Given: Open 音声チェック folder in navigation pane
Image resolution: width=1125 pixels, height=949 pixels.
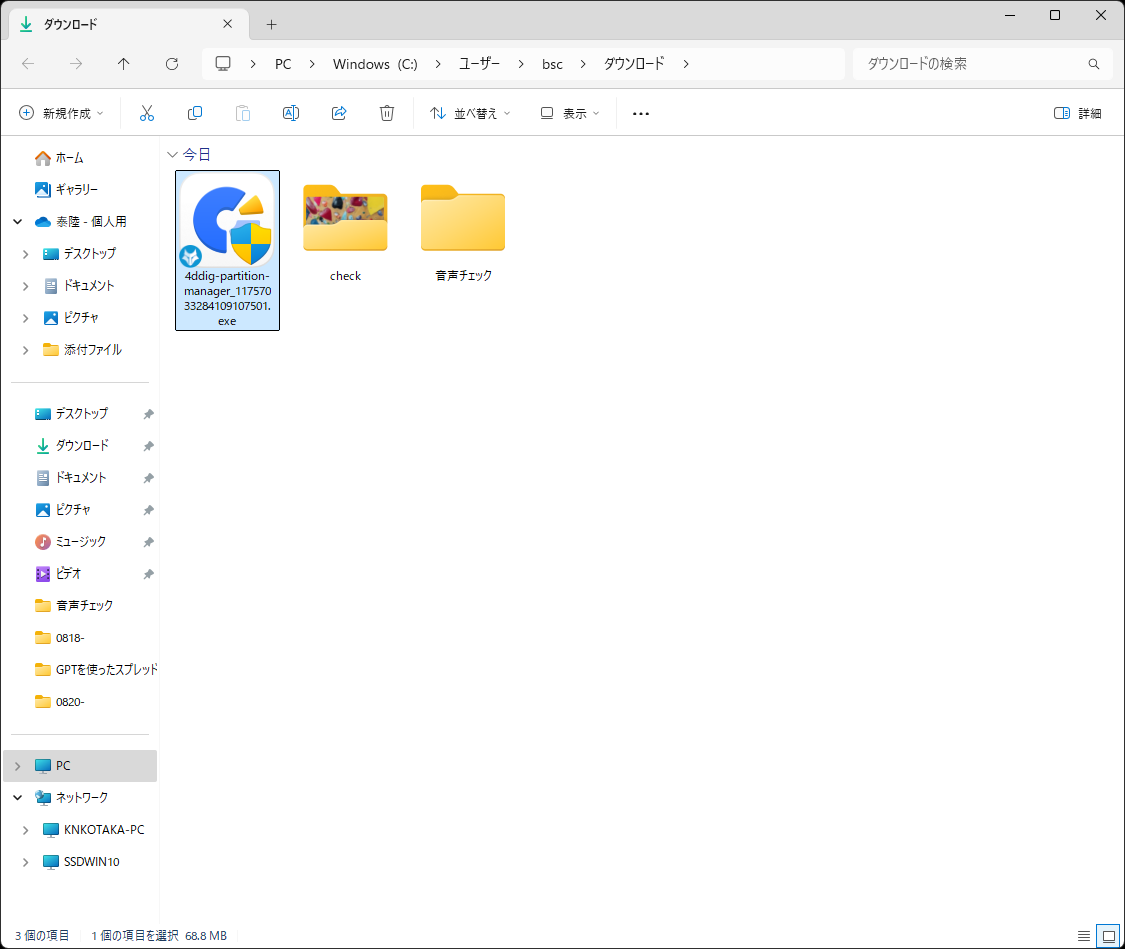Looking at the screenshot, I should point(73,605).
